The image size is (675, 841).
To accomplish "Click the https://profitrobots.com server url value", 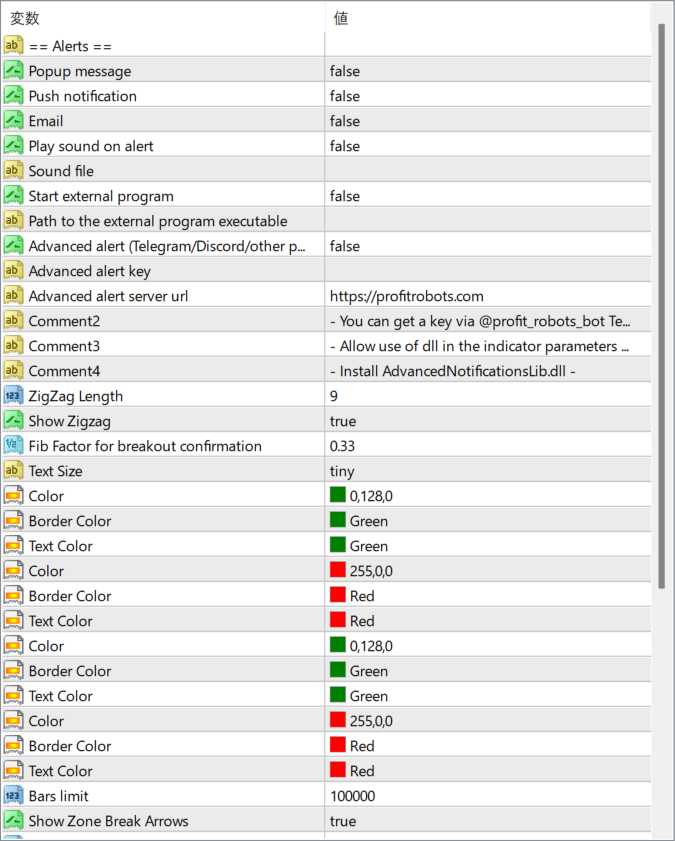I will 406,296.
